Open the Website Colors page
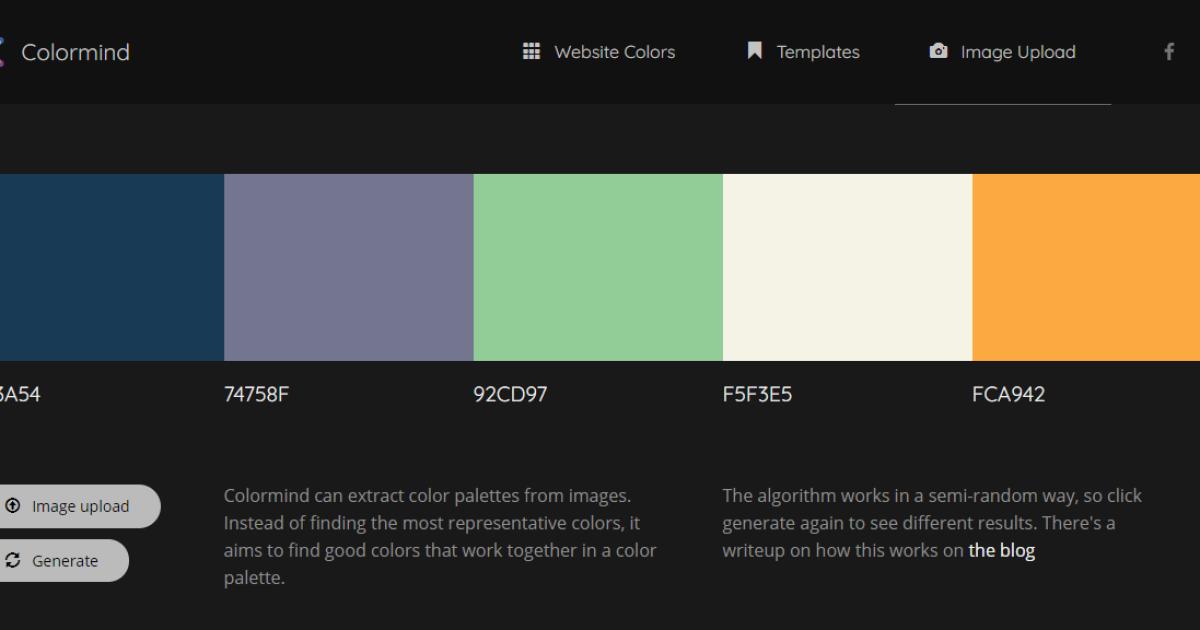Viewport: 1200px width, 630px height. click(x=613, y=51)
